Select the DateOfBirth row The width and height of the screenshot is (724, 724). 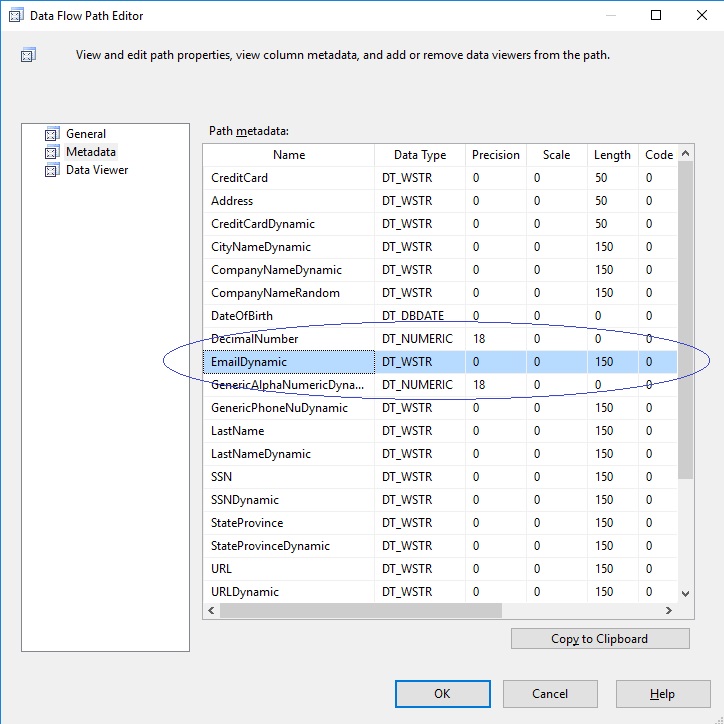pyautogui.click(x=440, y=316)
